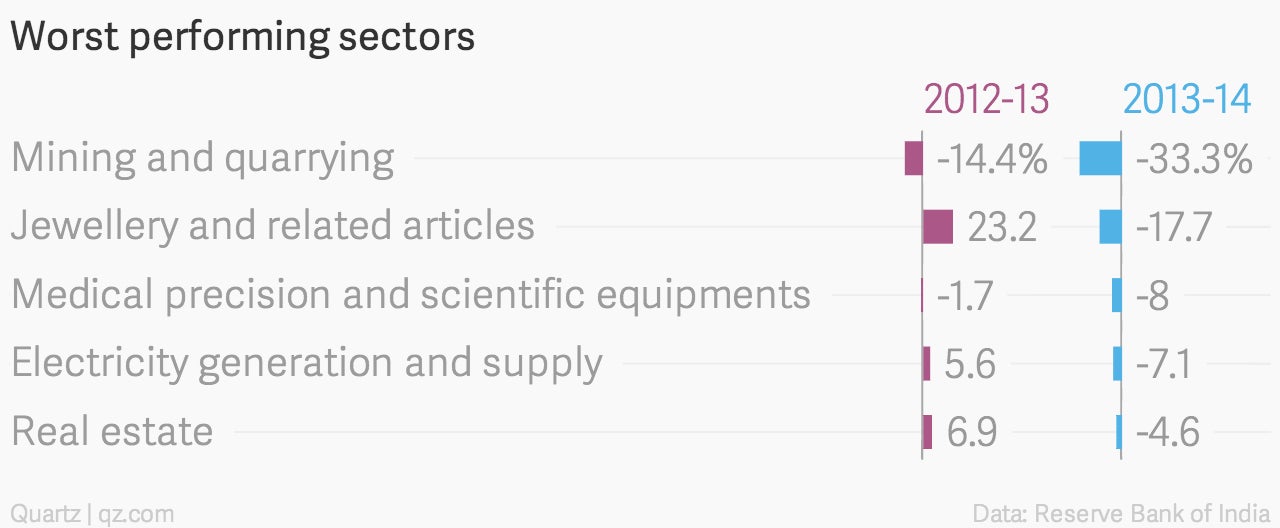This screenshot has height=528, width=1280.
Task: Select the Jewellery 2012-13 purple bar
Action: (x=937, y=227)
